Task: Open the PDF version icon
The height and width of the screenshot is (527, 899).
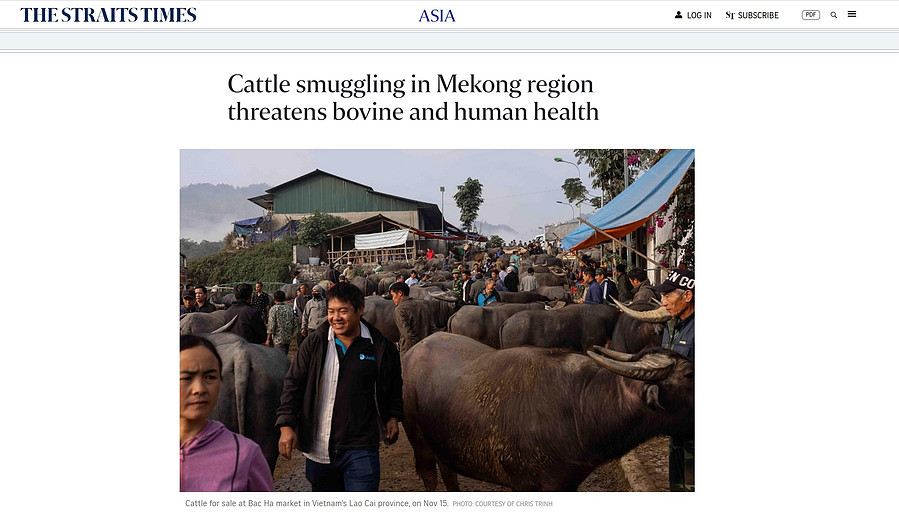Action: [x=810, y=15]
